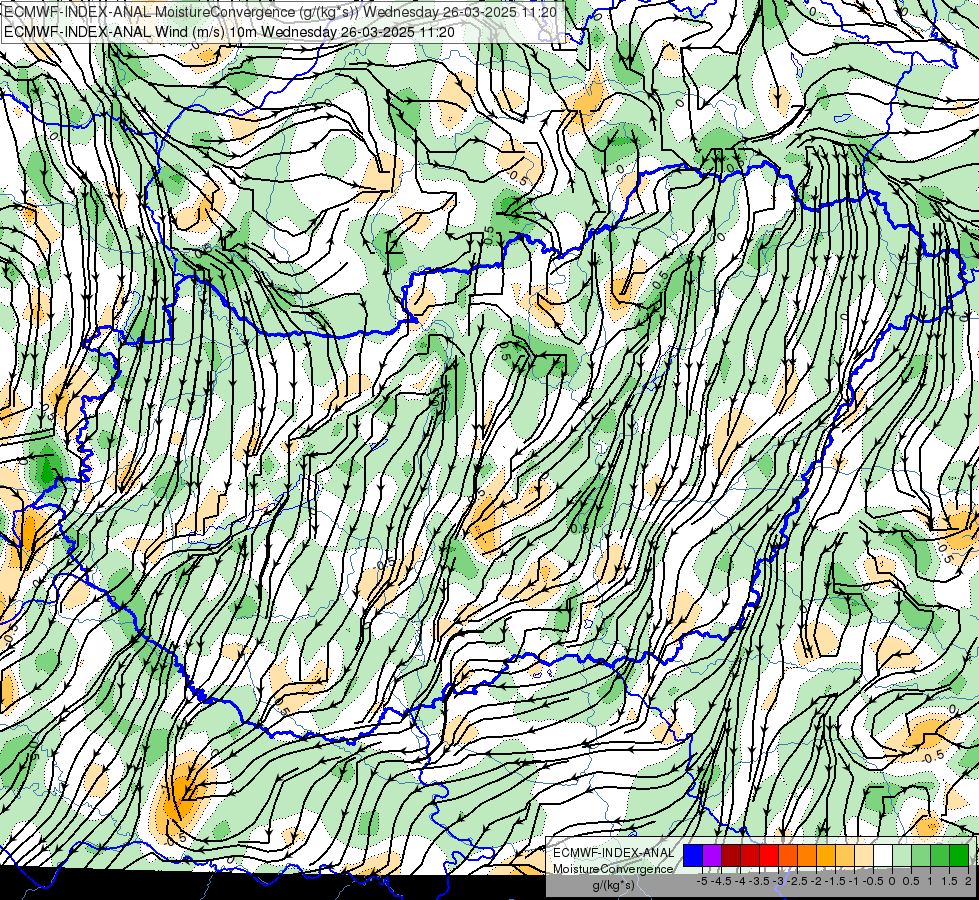The image size is (979, 900).
Task: Click the legend tick label '1'
Action: point(930,881)
